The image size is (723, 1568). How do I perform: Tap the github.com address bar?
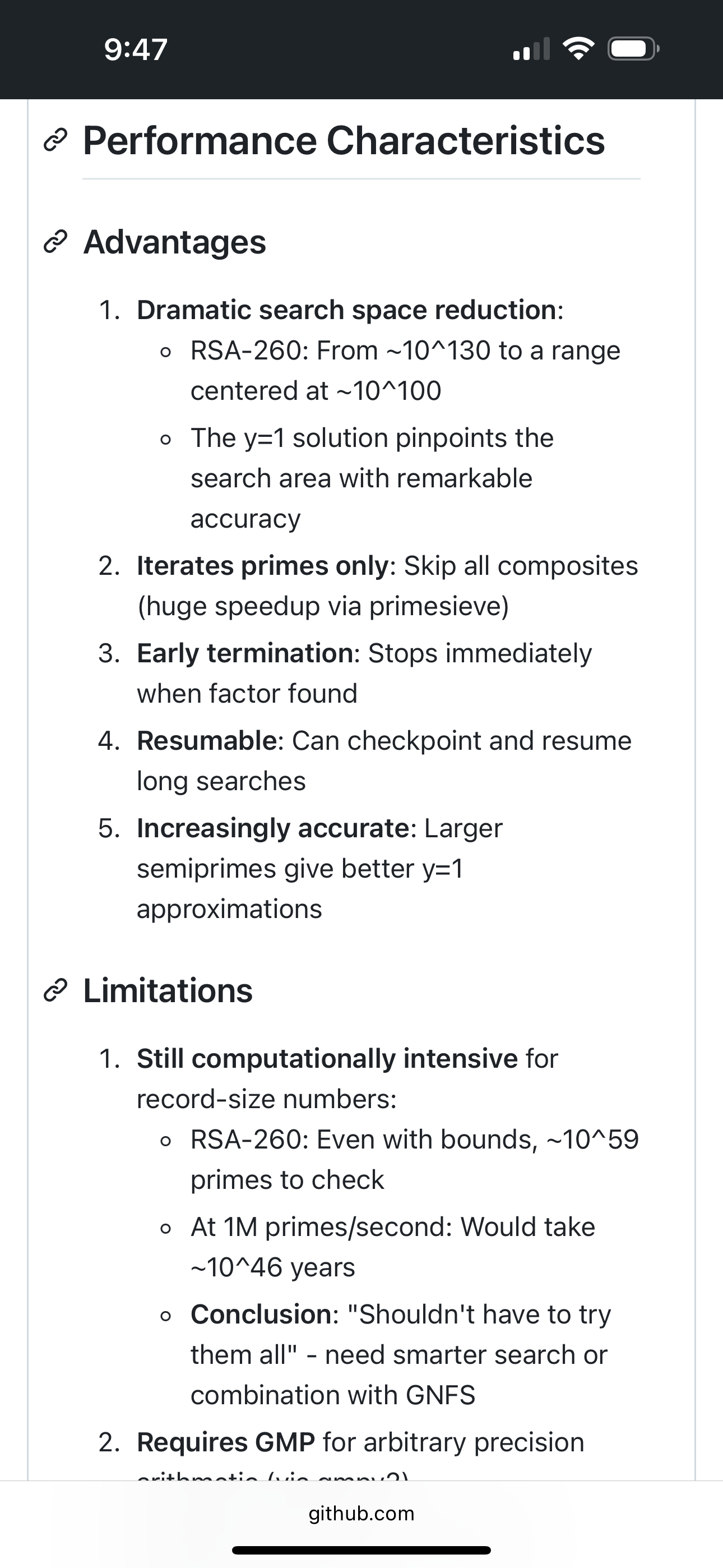point(361,1513)
